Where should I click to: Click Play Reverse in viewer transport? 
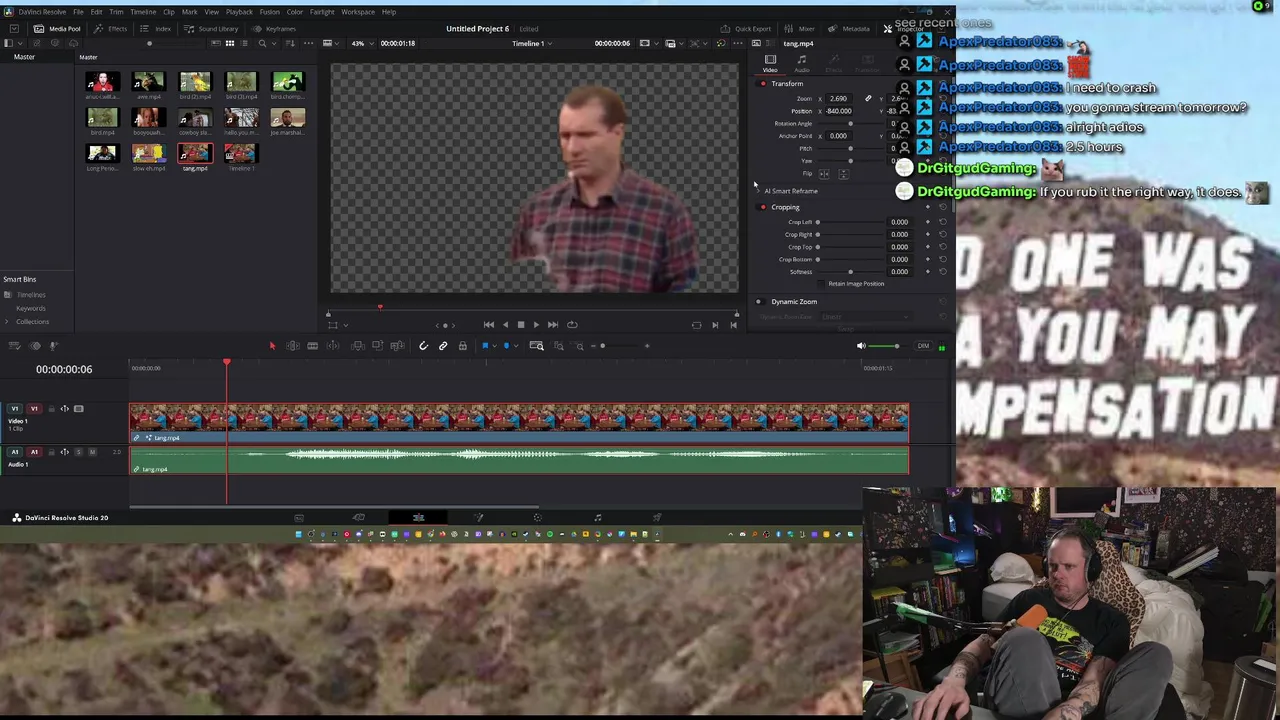tap(504, 325)
